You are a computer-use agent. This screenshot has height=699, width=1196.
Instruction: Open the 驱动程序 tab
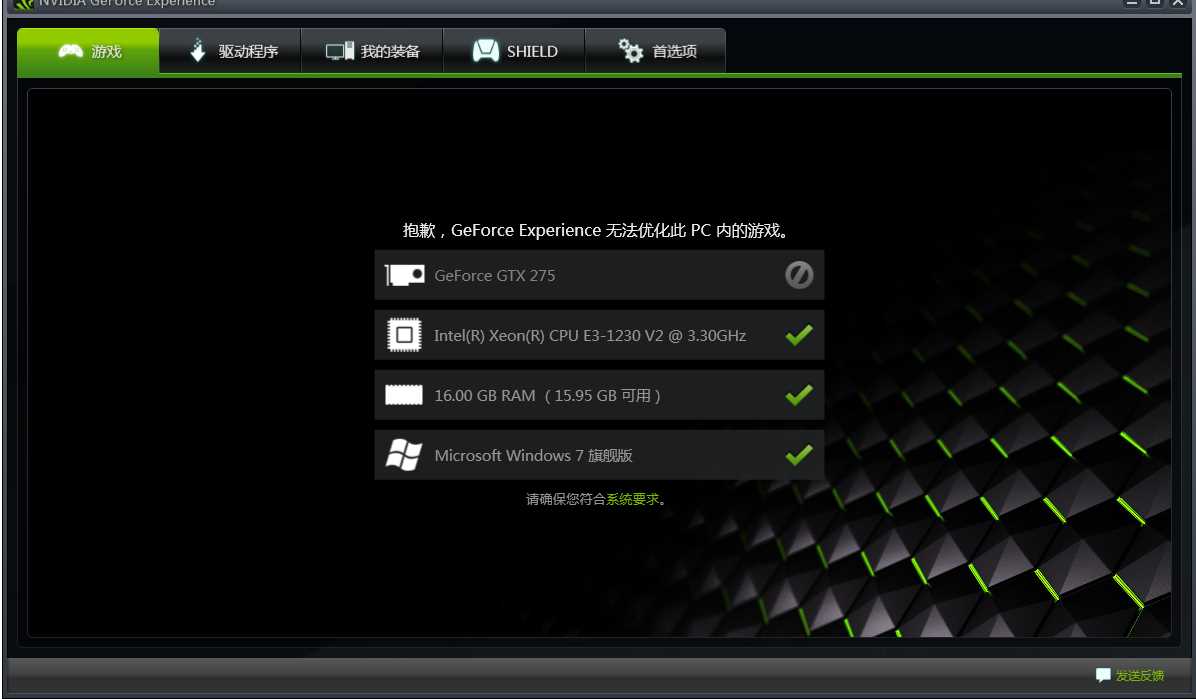[x=230, y=51]
